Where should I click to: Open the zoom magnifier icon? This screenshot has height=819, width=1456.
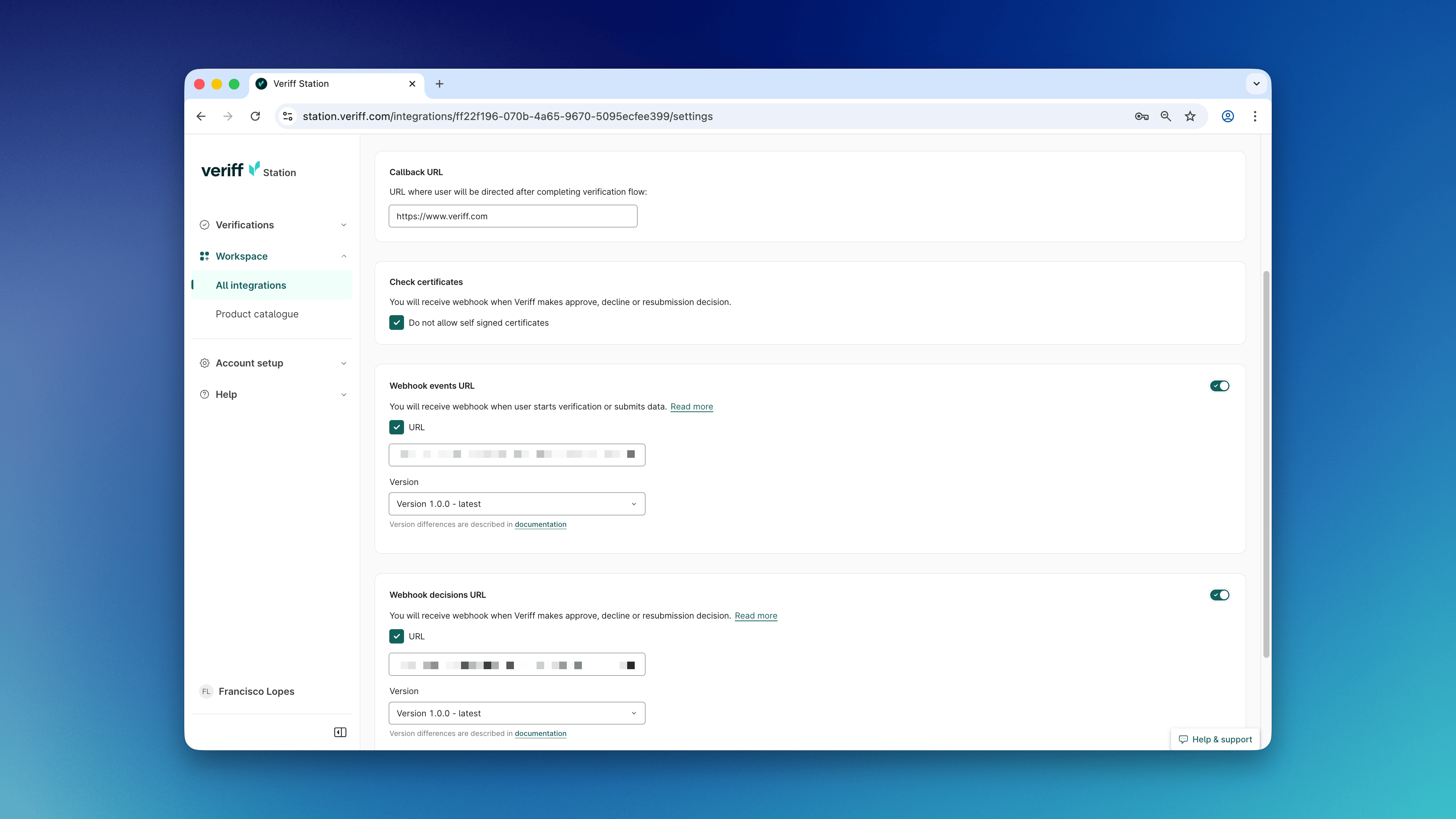(1166, 116)
